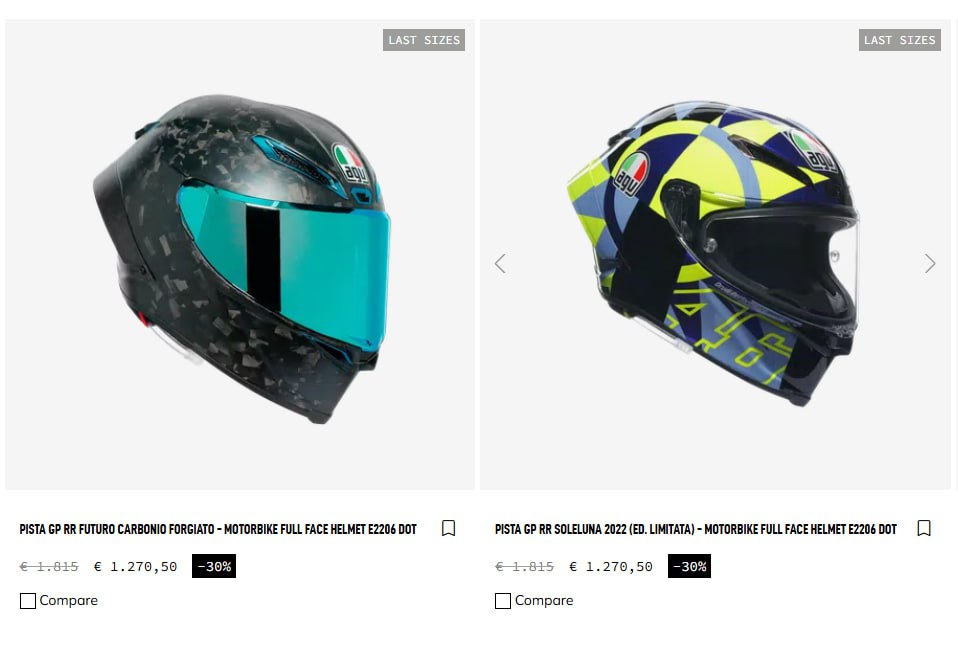Tick Compare checkbox for Futuro Carbonio helmet
Viewport: 958px width, 653px height.
coord(27,601)
